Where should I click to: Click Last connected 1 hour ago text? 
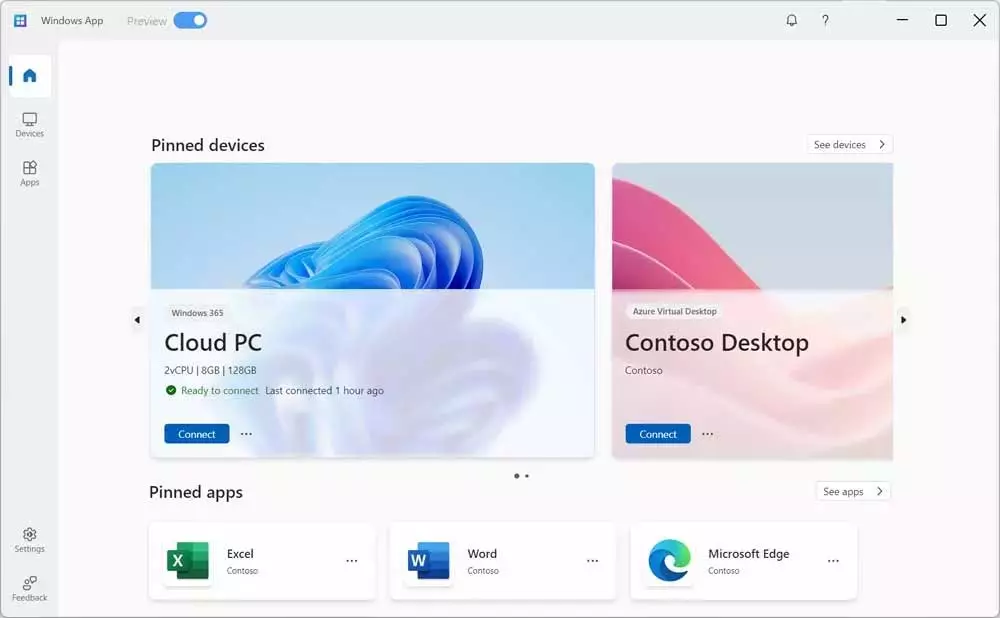tap(325, 390)
